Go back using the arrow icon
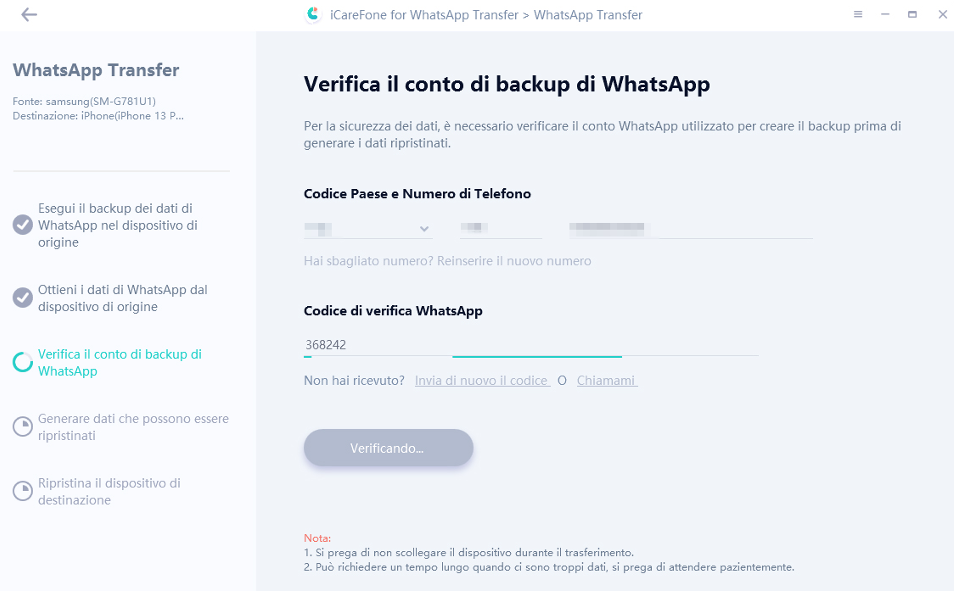 (29, 15)
